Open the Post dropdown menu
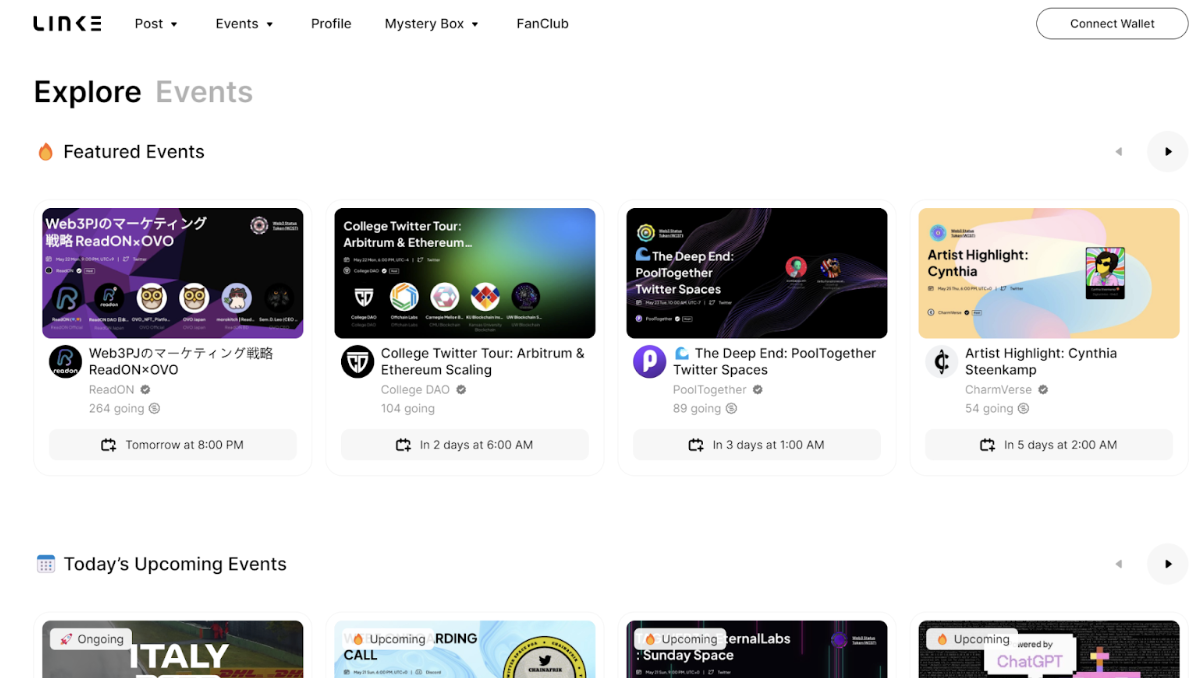The image size is (1202, 678). (x=156, y=24)
